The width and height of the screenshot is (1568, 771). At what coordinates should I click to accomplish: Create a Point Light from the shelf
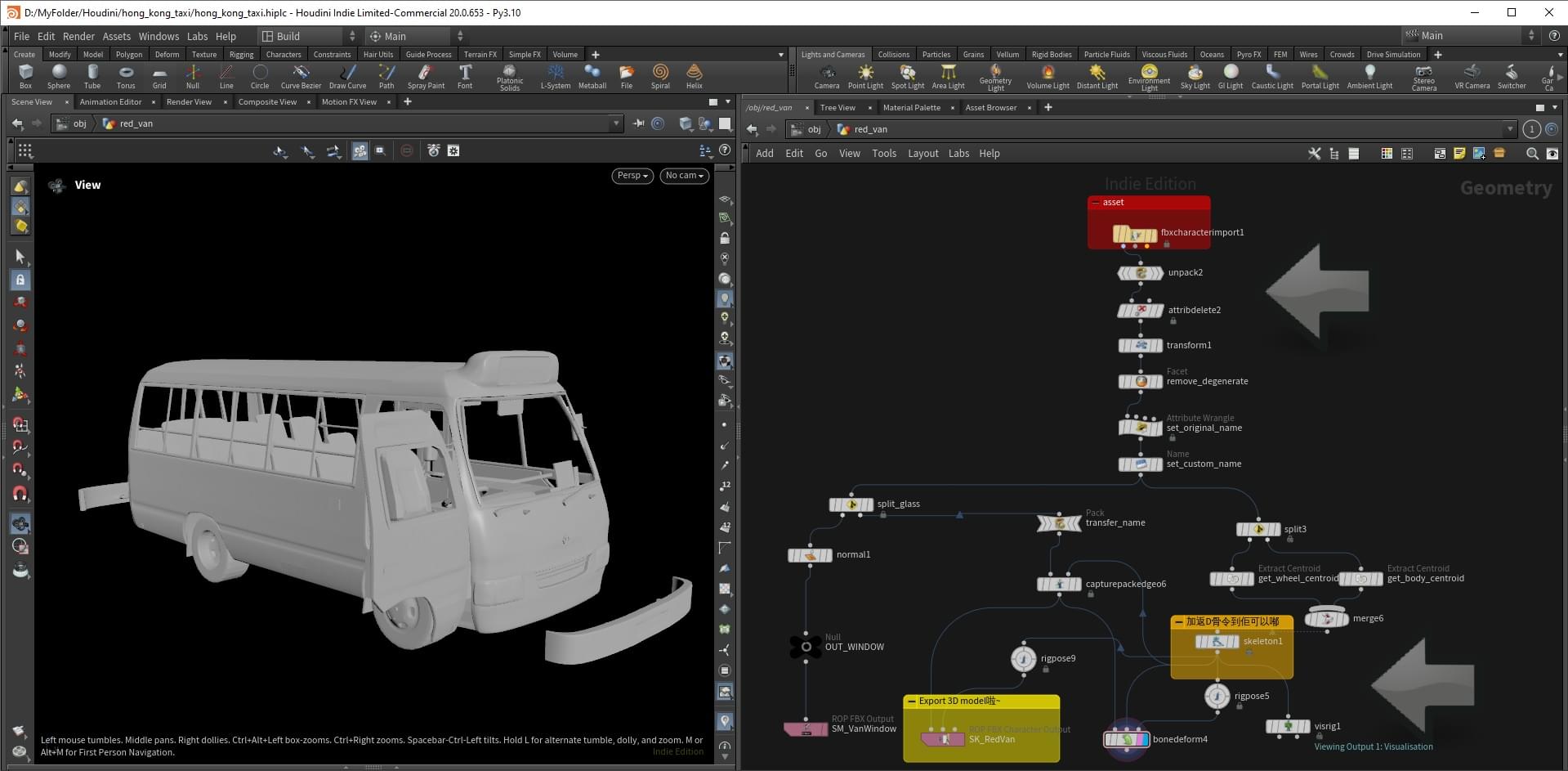865,75
